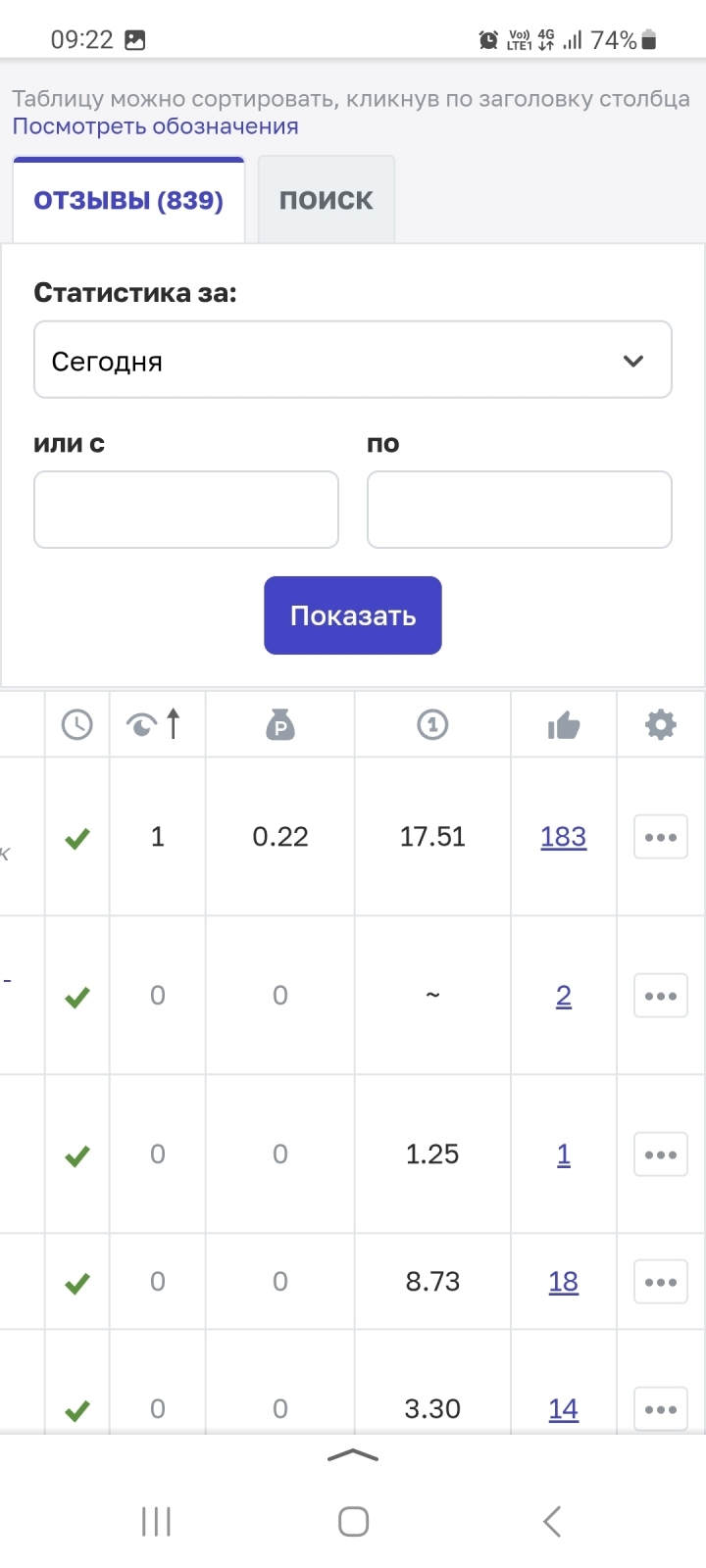Click green checkmark in 1.25 row

point(76,1155)
